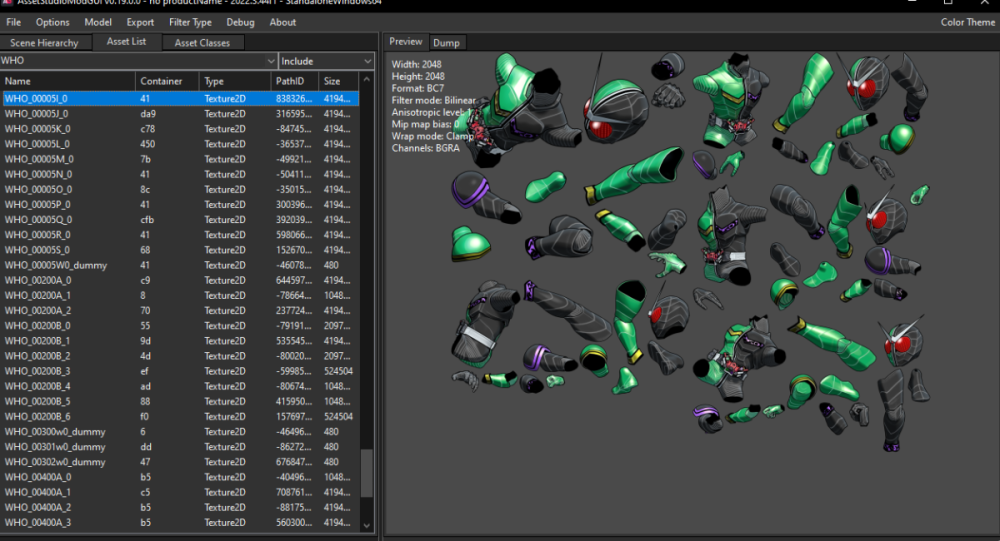The image size is (1000, 541).
Task: Sort by the Type column header
Action: [235, 81]
